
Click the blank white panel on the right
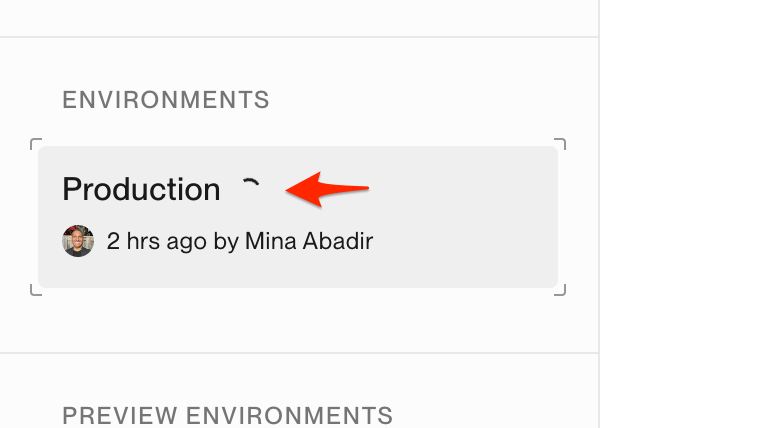[691, 214]
